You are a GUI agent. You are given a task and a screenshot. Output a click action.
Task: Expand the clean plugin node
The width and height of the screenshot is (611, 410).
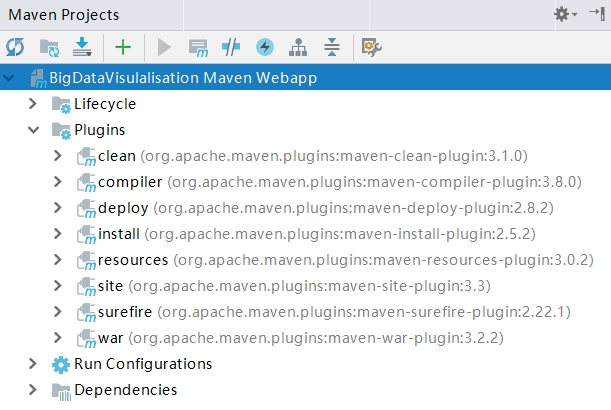pos(58,156)
